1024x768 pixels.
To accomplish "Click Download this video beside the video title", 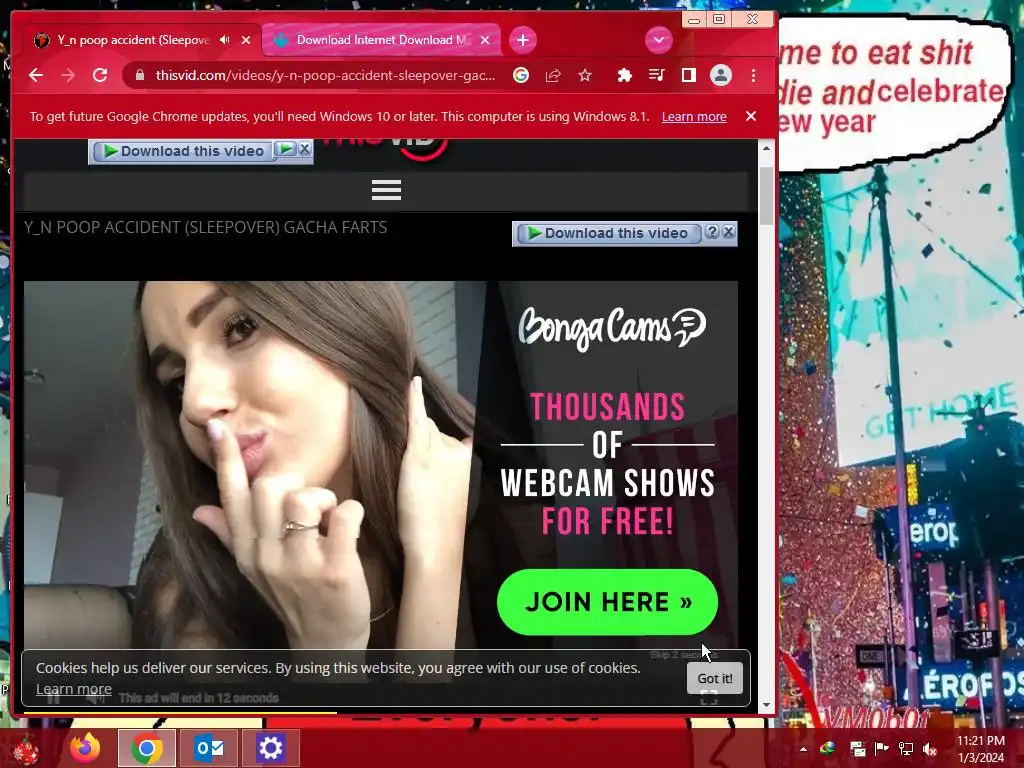I will (x=607, y=233).
